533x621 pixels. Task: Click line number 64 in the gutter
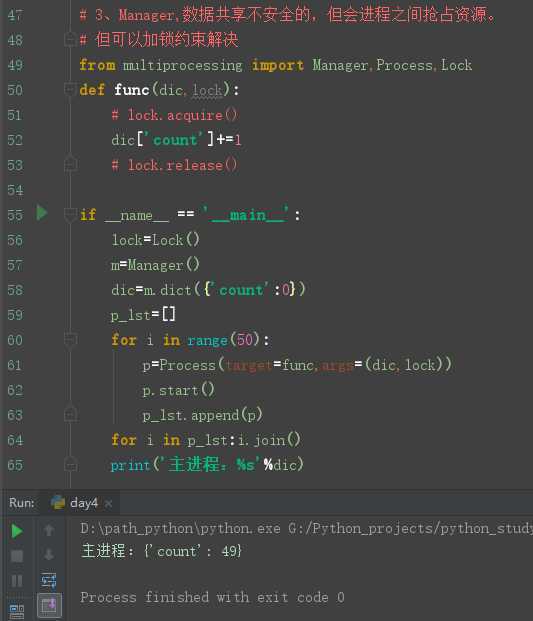pos(15,440)
